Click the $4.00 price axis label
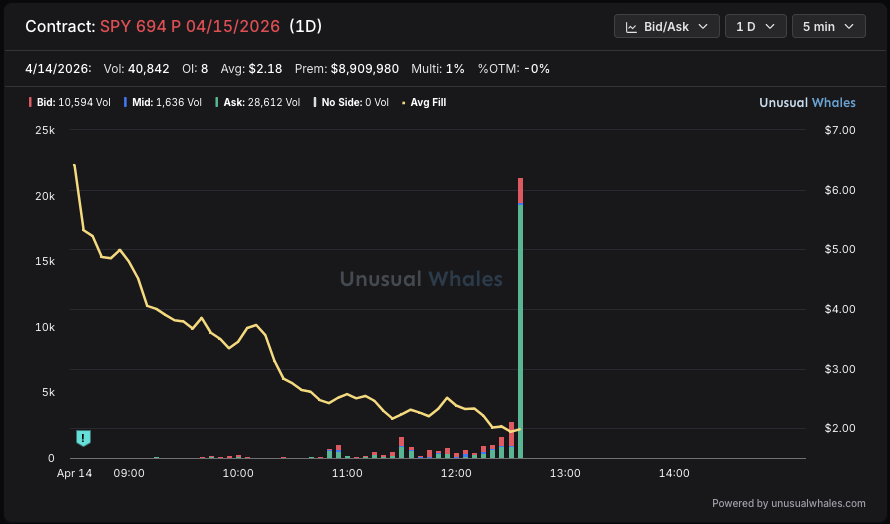890x524 pixels. [x=840, y=309]
